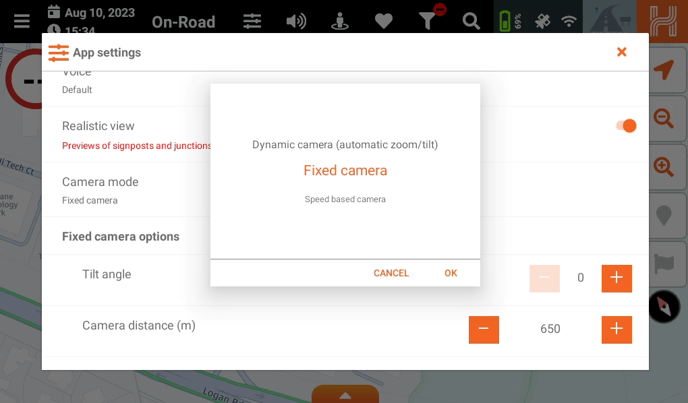Viewport: 688px width, 403px height.
Task: Close the App settings panel
Action: click(x=621, y=52)
